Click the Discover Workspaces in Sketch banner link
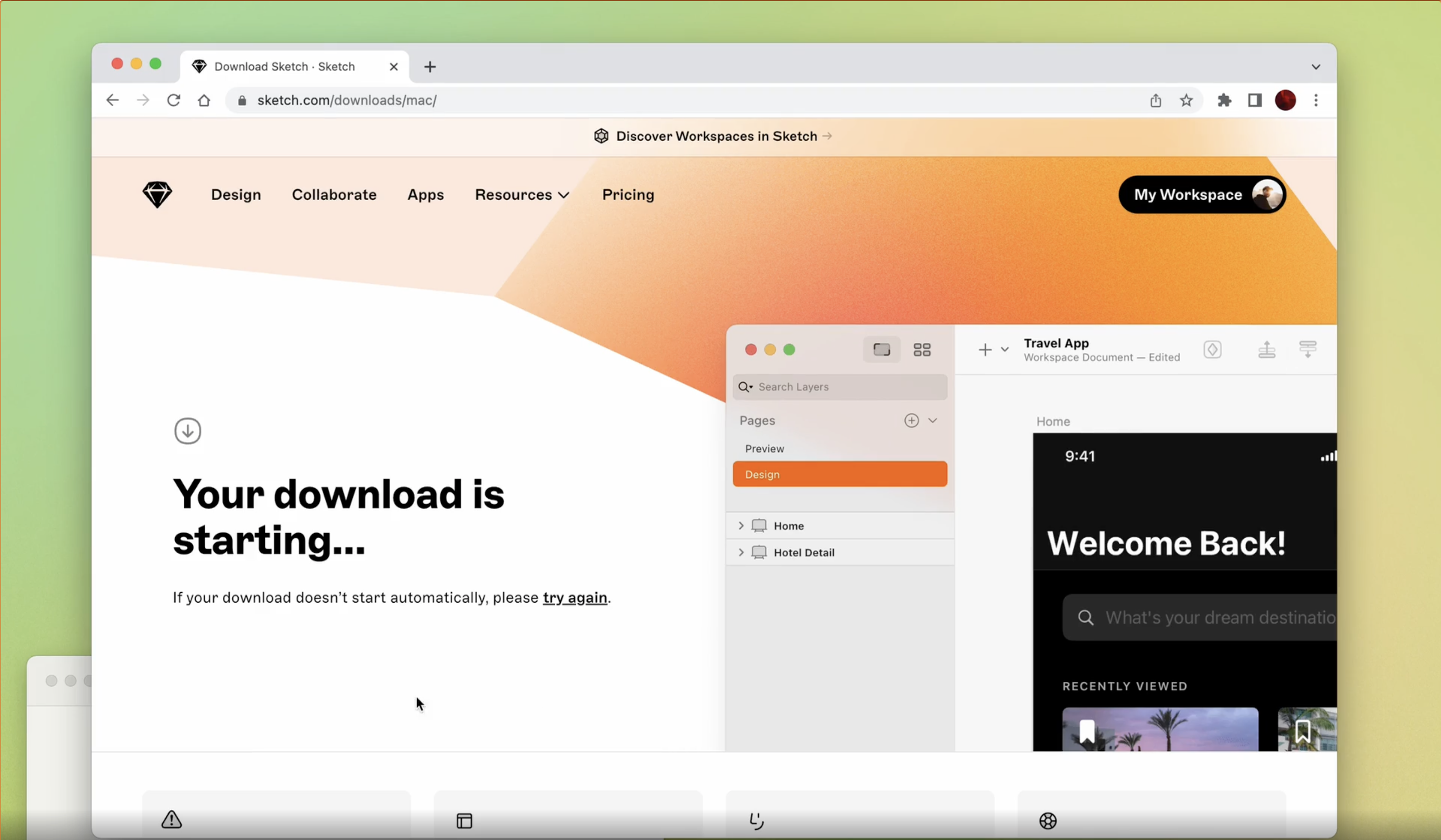Image resolution: width=1441 pixels, height=840 pixels. coord(715,135)
